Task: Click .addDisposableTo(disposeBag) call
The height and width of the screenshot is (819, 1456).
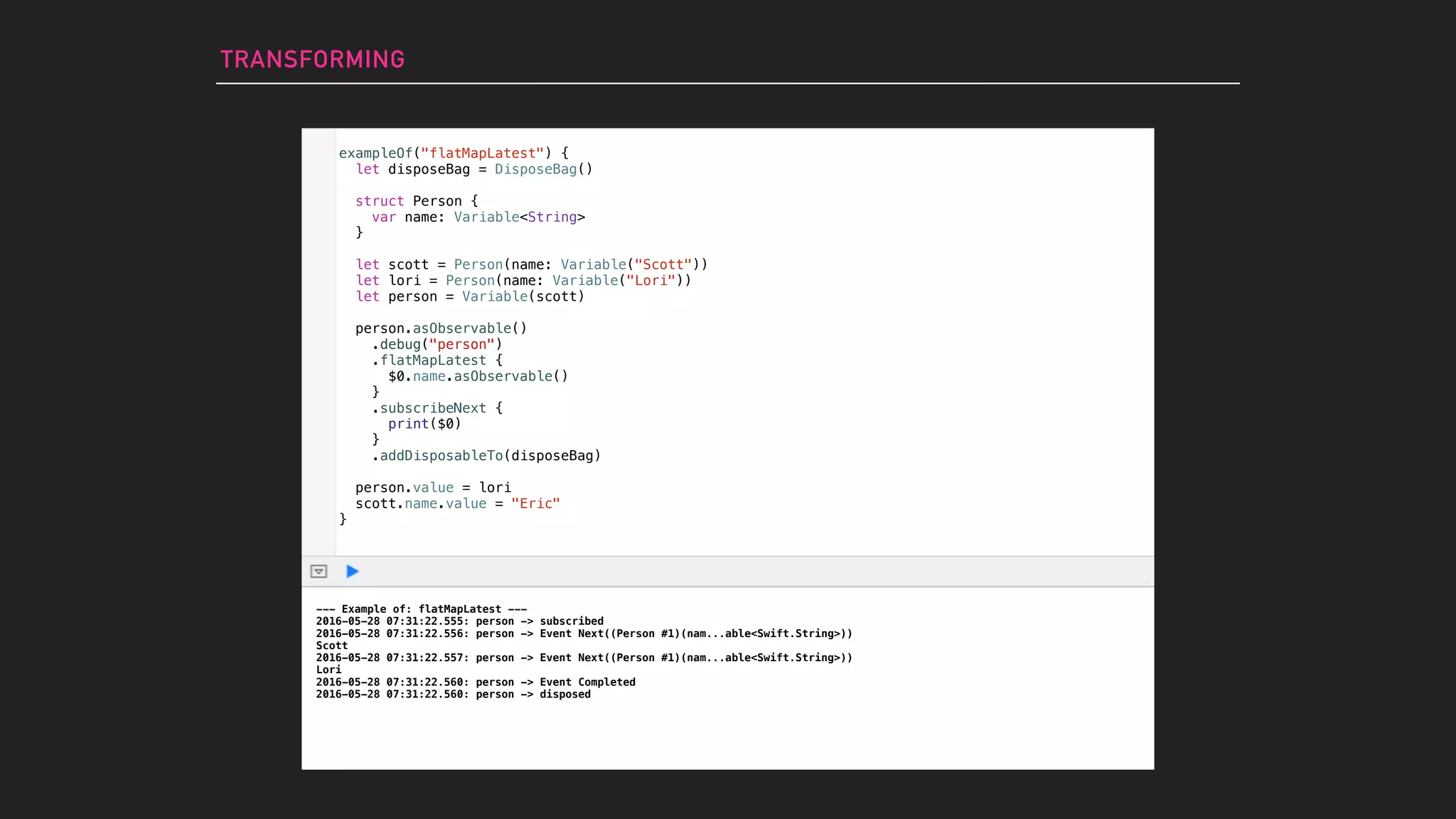Action: pyautogui.click(x=486, y=456)
